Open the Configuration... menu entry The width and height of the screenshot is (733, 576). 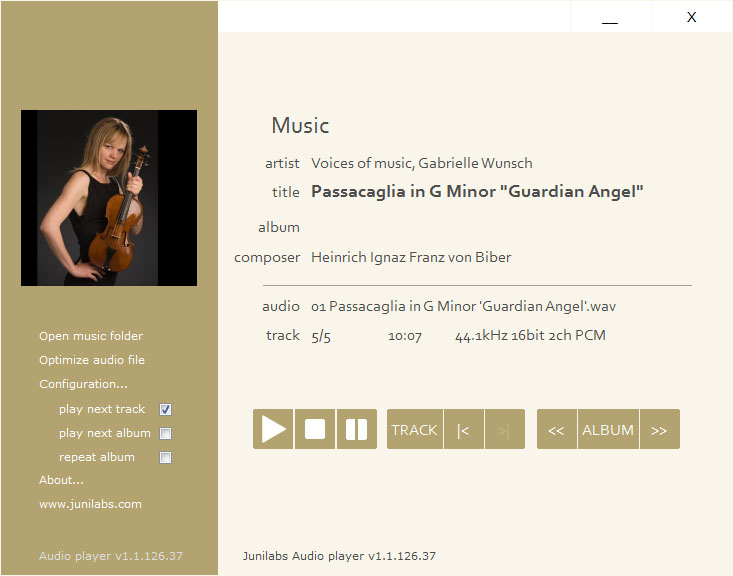83,384
